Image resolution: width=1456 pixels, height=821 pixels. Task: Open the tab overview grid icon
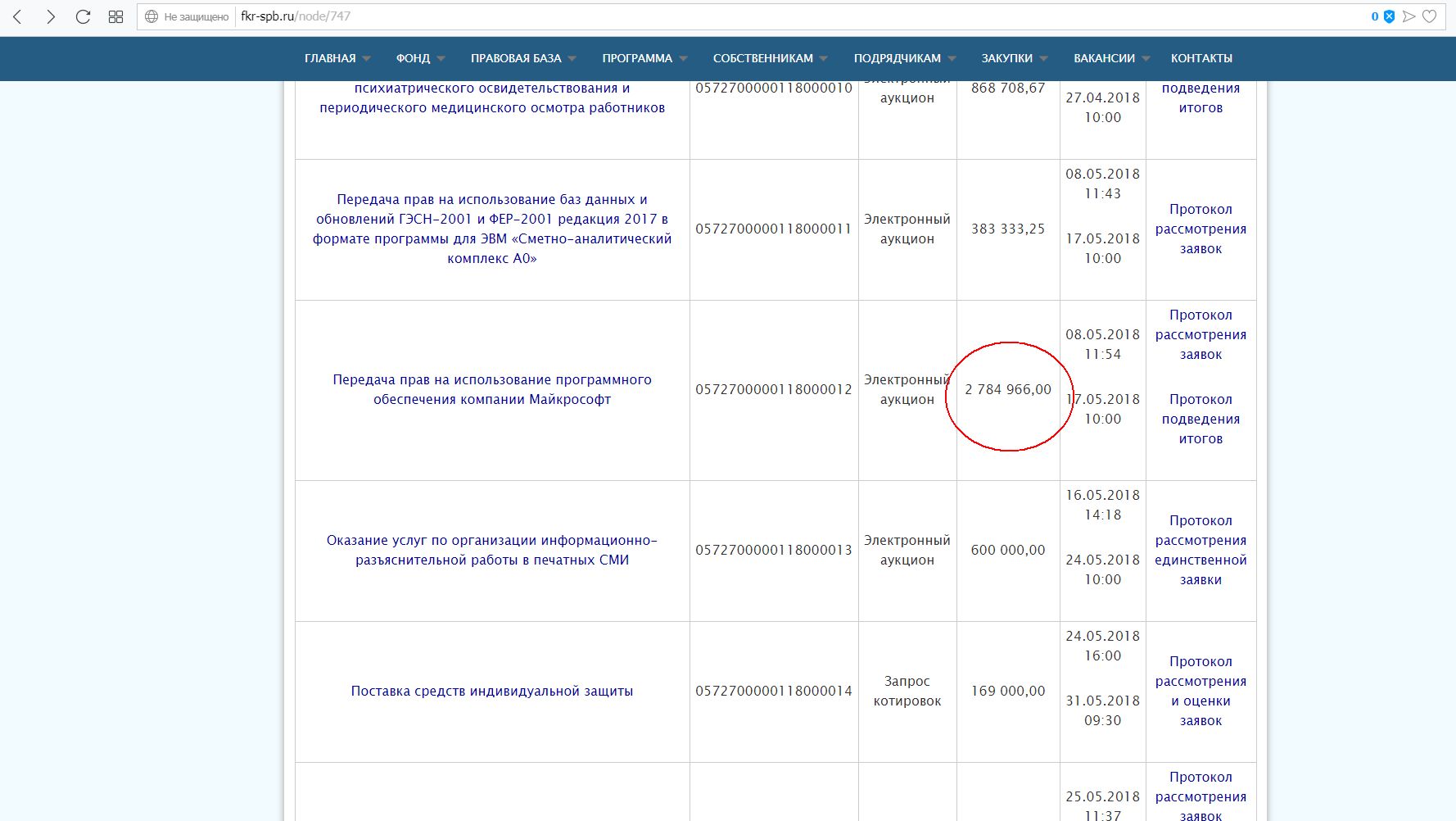point(115,16)
